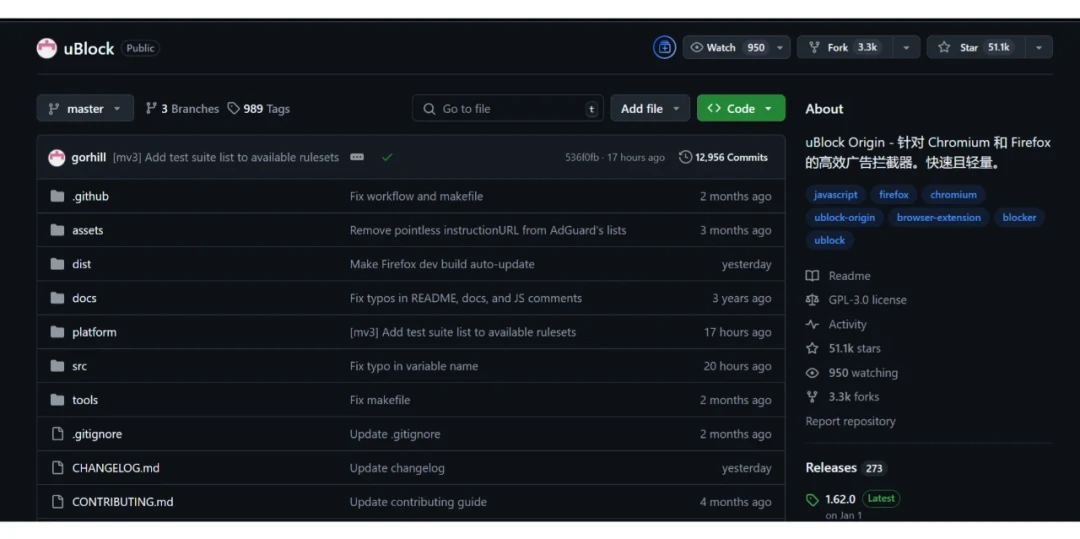1080x539 pixels.
Task: Click the folder icon for src
Action: coord(57,366)
